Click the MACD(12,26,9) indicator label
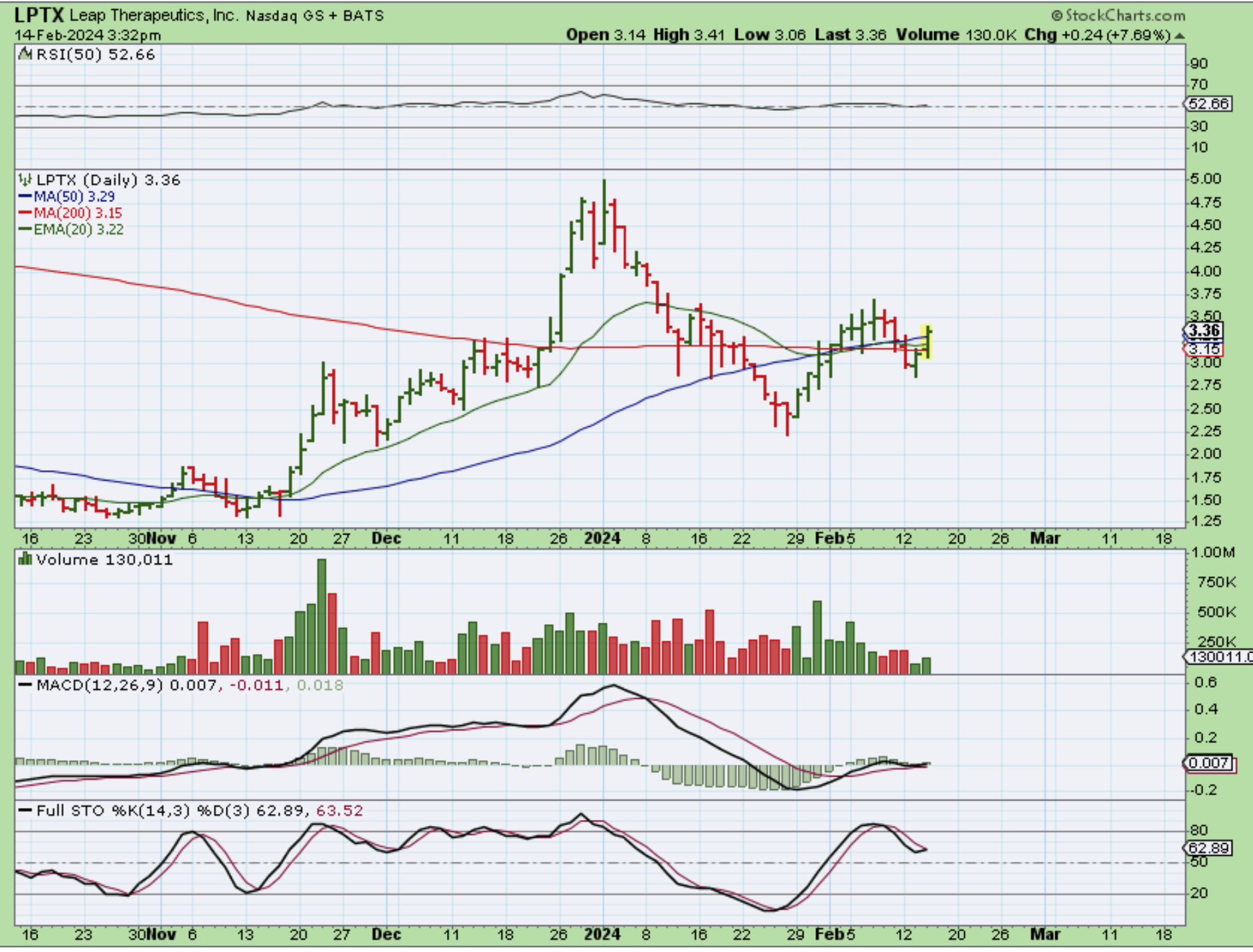Image resolution: width=1253 pixels, height=952 pixels. tap(100, 685)
